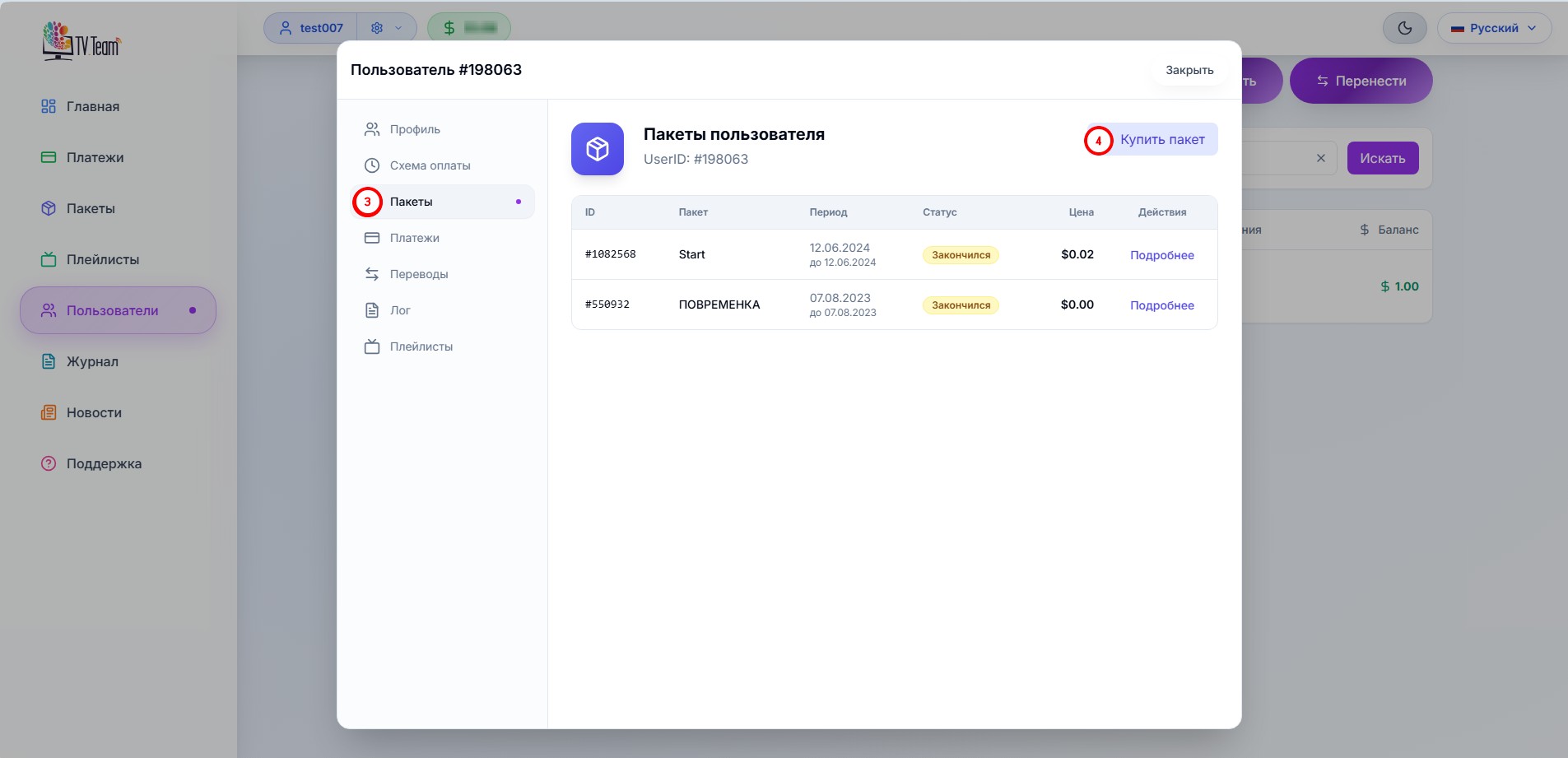Go to Главная in the sidebar
Viewport: 1568px width, 758px height.
point(92,106)
